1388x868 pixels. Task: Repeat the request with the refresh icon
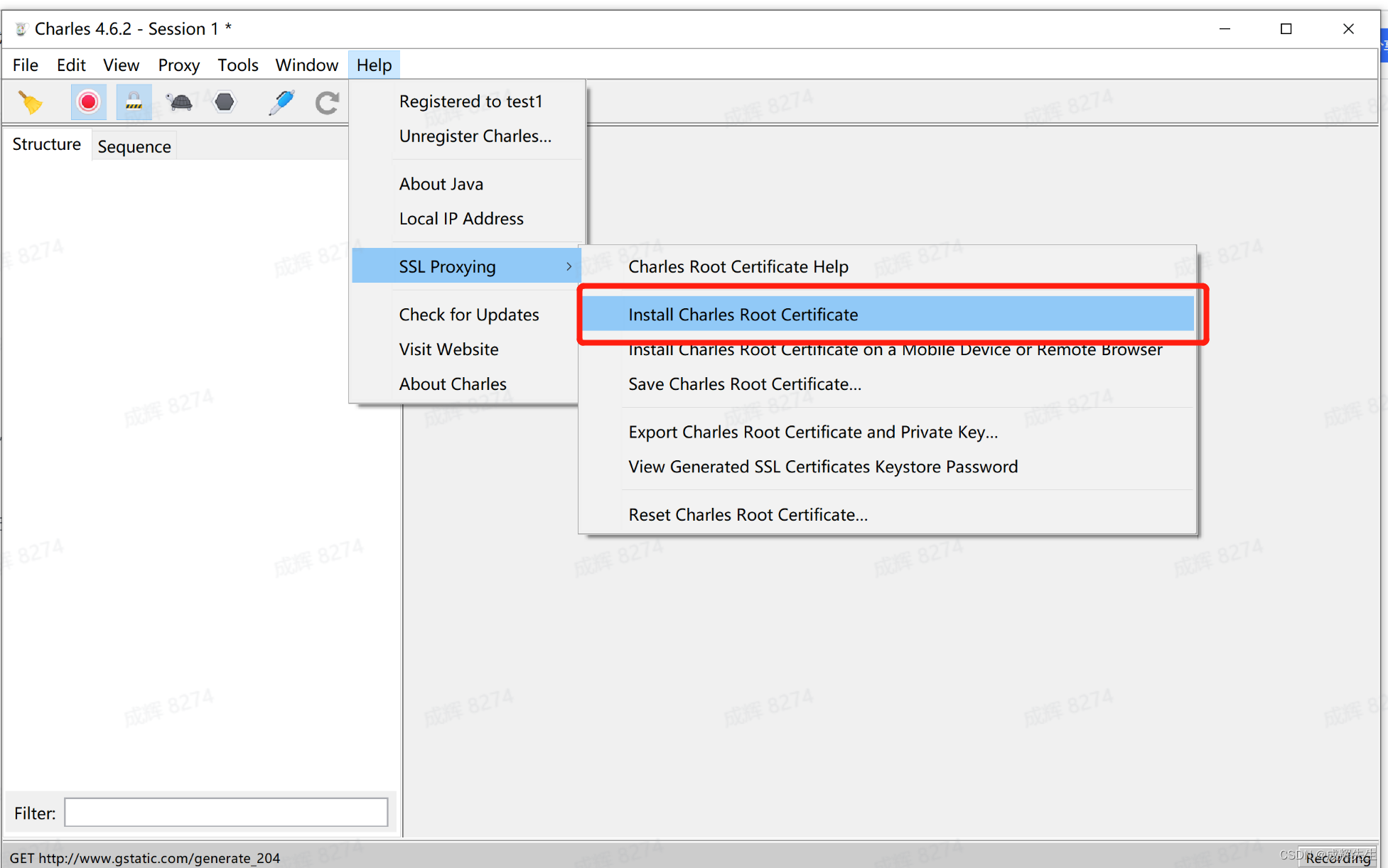point(327,102)
